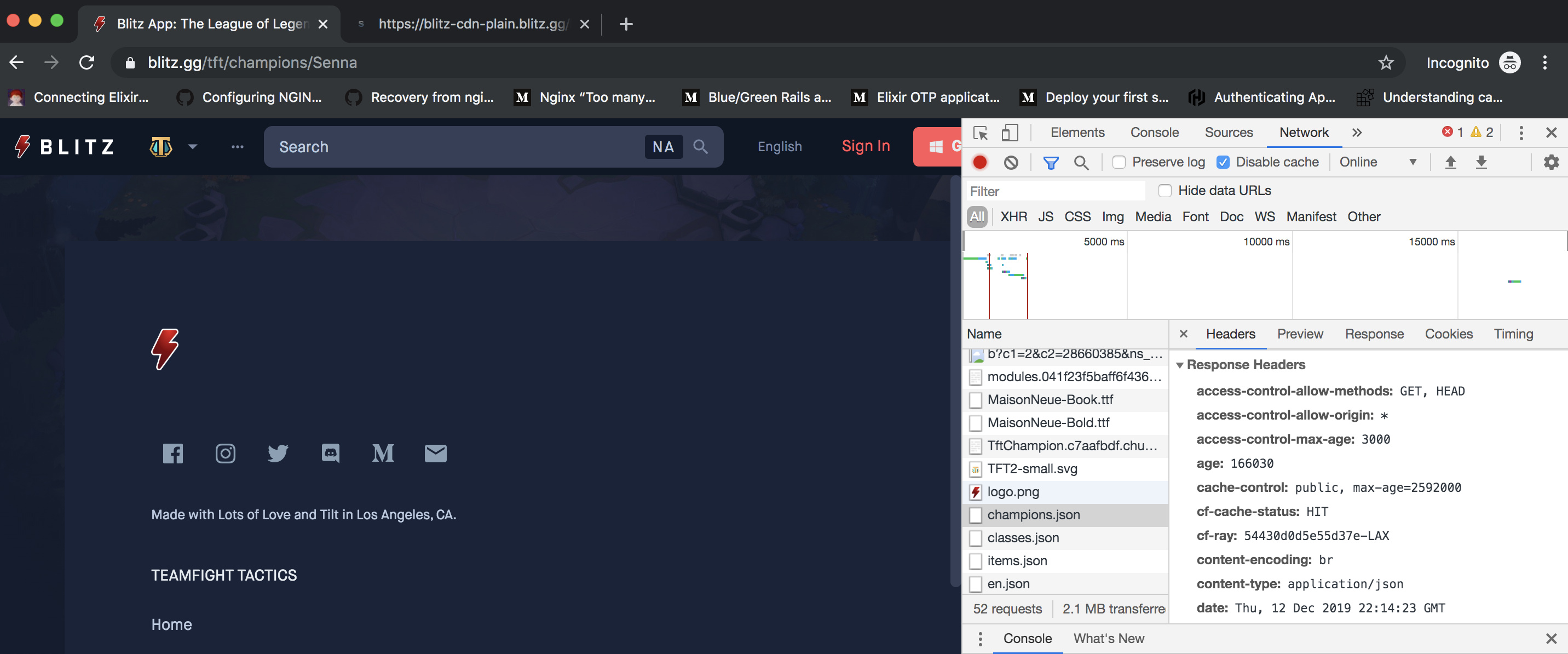Enable the Preserve log checkbox
1568x654 pixels.
pos(1119,162)
